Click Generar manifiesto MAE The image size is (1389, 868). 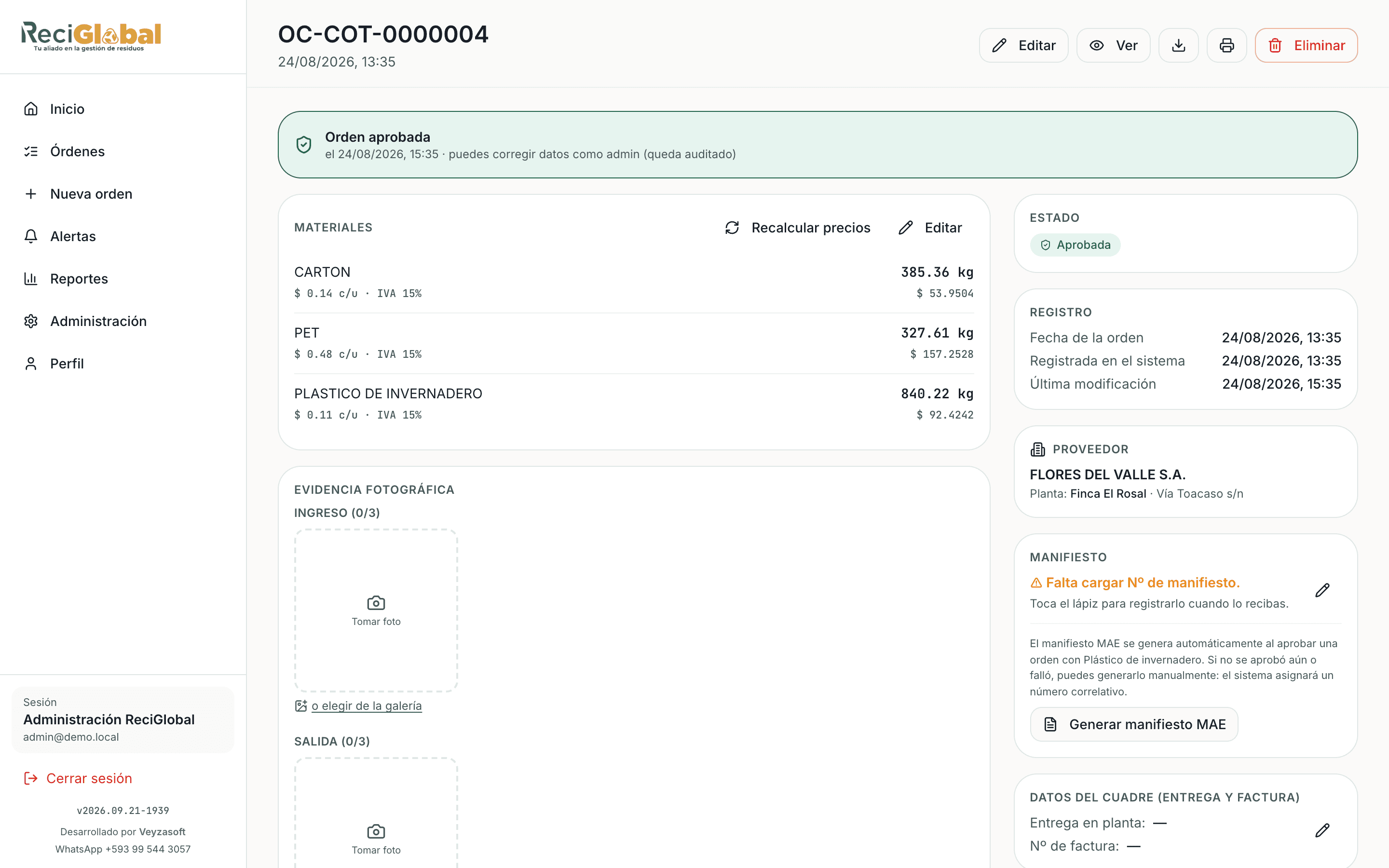[x=1134, y=724]
